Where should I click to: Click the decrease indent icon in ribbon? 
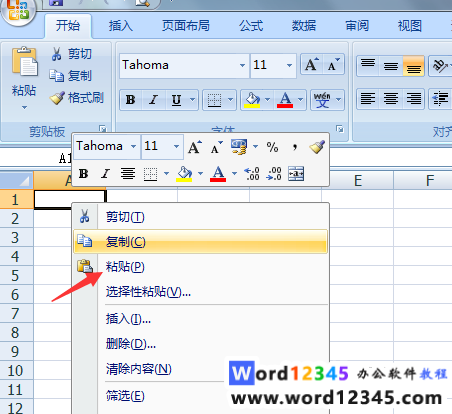pyautogui.click(x=440, y=99)
